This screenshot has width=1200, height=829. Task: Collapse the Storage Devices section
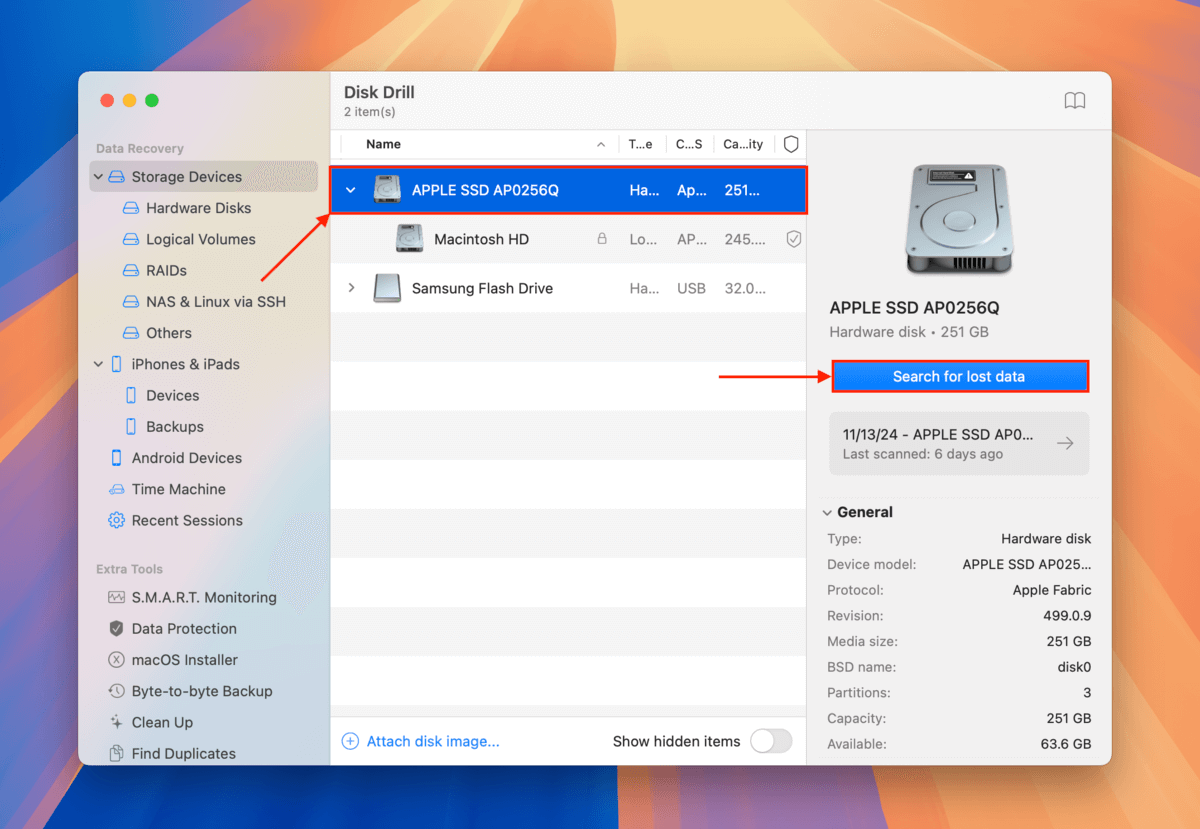(98, 177)
